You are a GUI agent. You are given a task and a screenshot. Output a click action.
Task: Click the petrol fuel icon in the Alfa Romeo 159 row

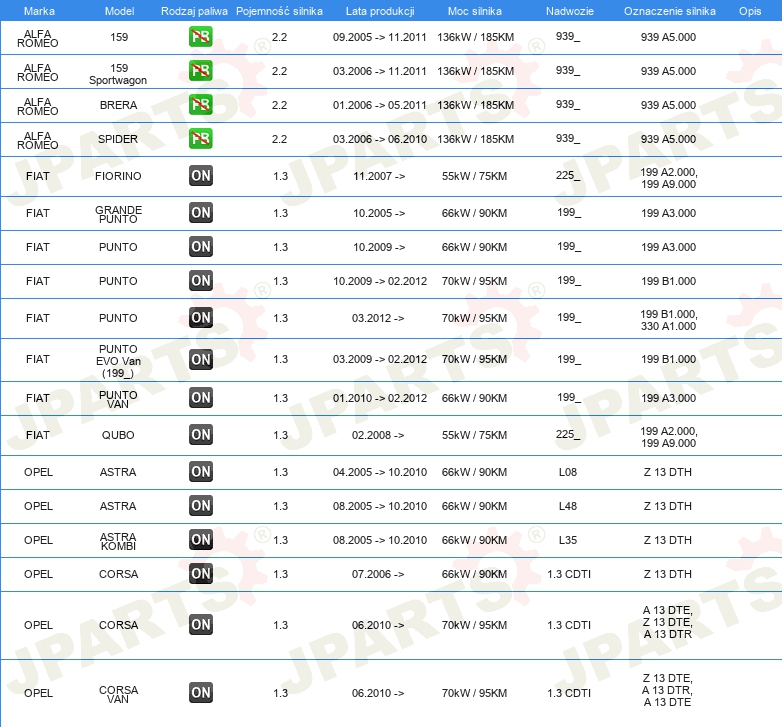click(x=200, y=36)
